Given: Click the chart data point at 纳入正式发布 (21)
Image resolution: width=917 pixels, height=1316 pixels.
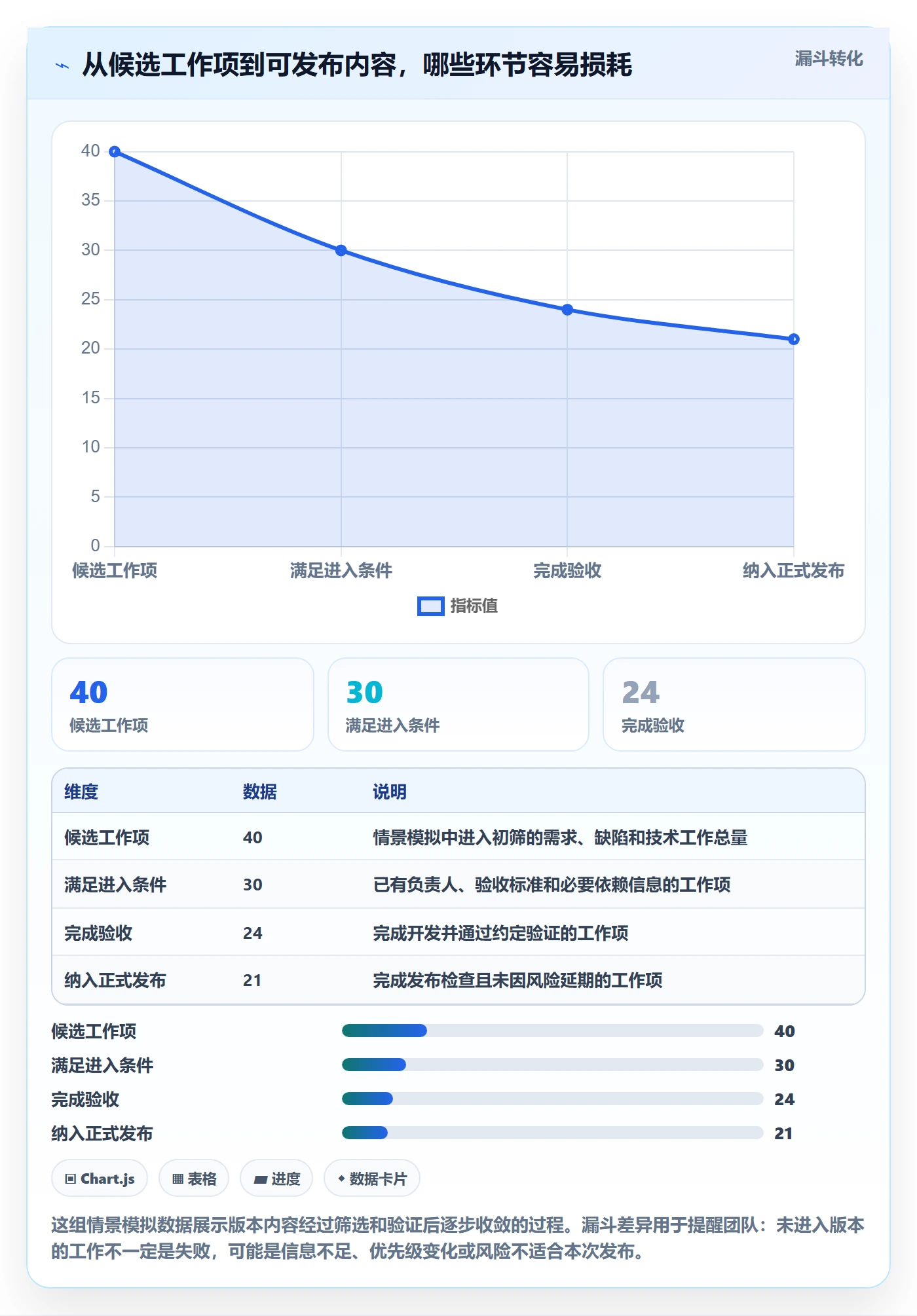Looking at the screenshot, I should click(794, 339).
